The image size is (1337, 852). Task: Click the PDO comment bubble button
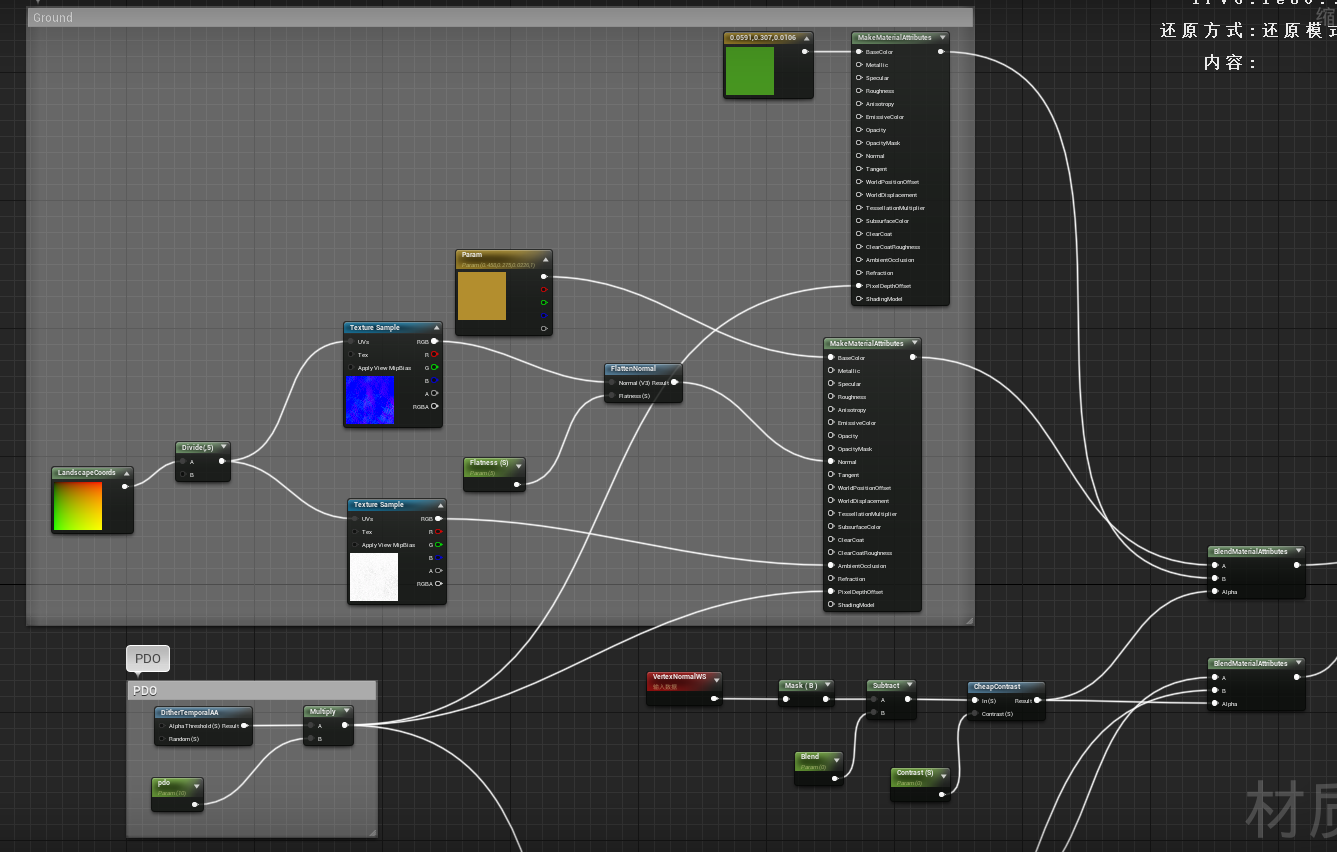(148, 658)
